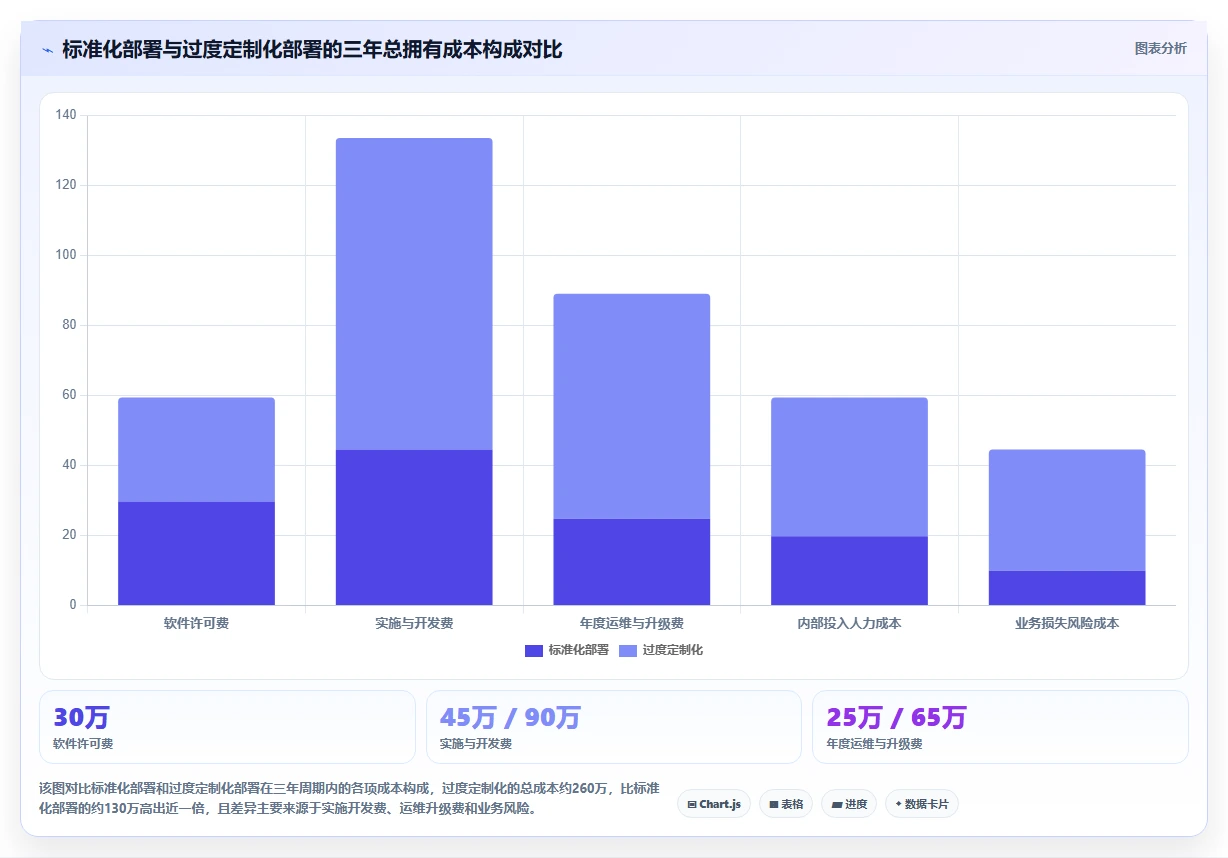1228x858 pixels.
Task: Click the 30万 stat card value
Action: [81, 717]
